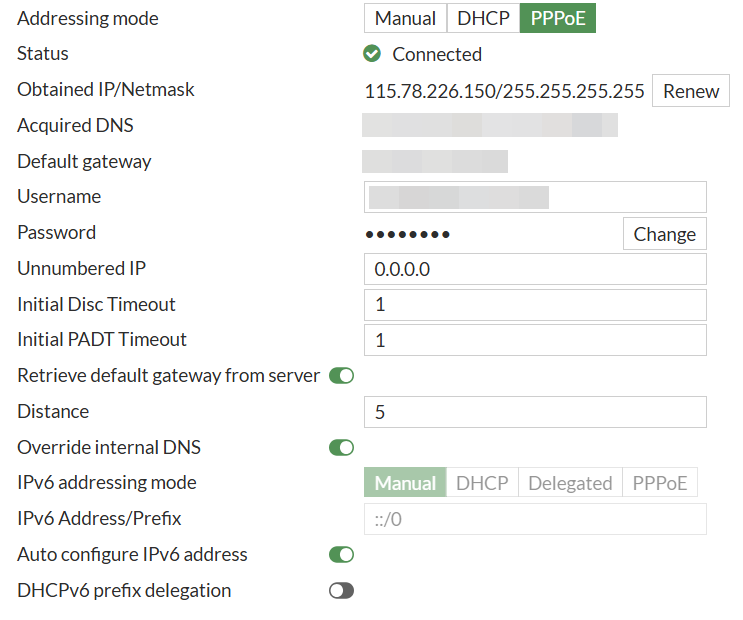Click the IPv6 Address/Prefix field
The image size is (743, 620).
[x=535, y=519]
